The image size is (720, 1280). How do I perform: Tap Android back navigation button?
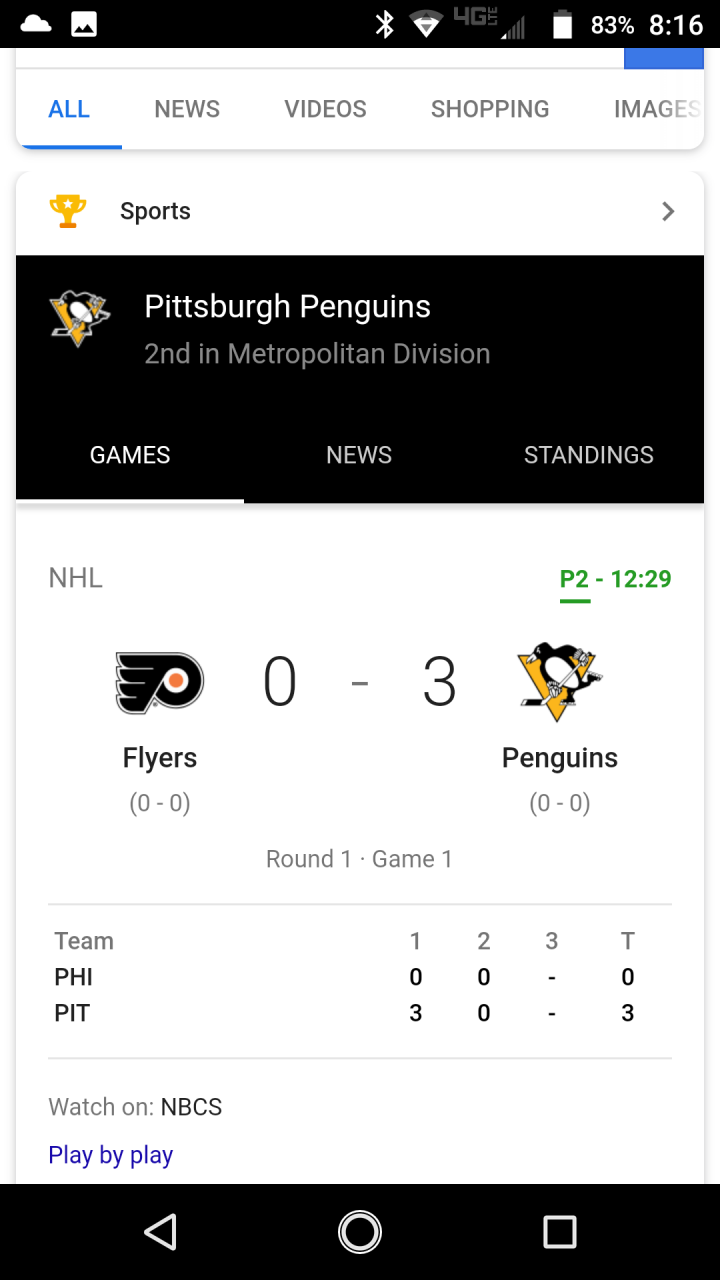click(x=160, y=1232)
